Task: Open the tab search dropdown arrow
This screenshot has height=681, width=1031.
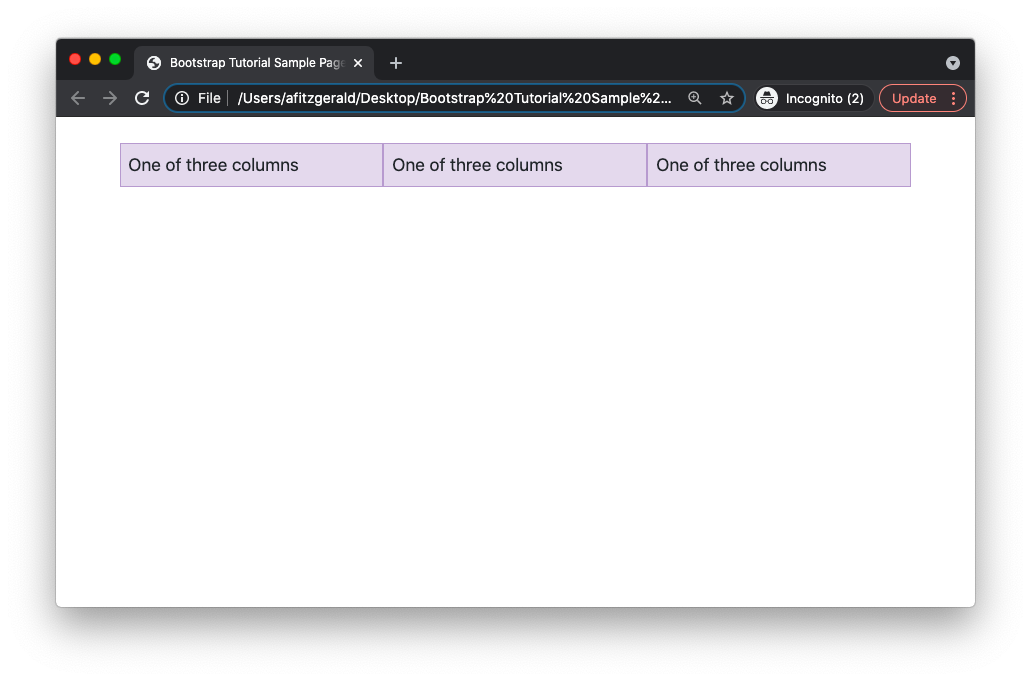Action: (x=952, y=62)
